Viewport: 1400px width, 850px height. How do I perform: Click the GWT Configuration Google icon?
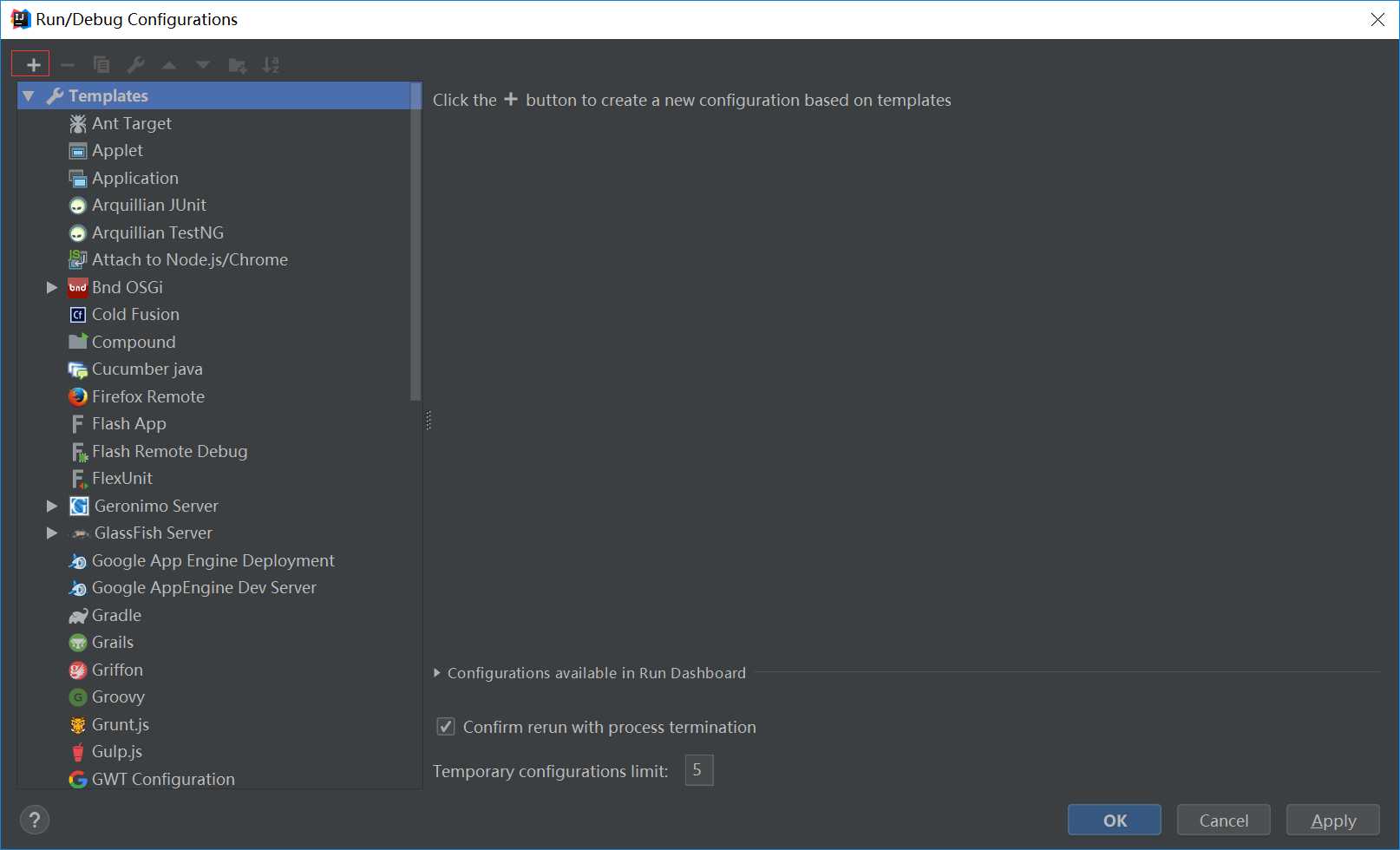[x=78, y=780]
